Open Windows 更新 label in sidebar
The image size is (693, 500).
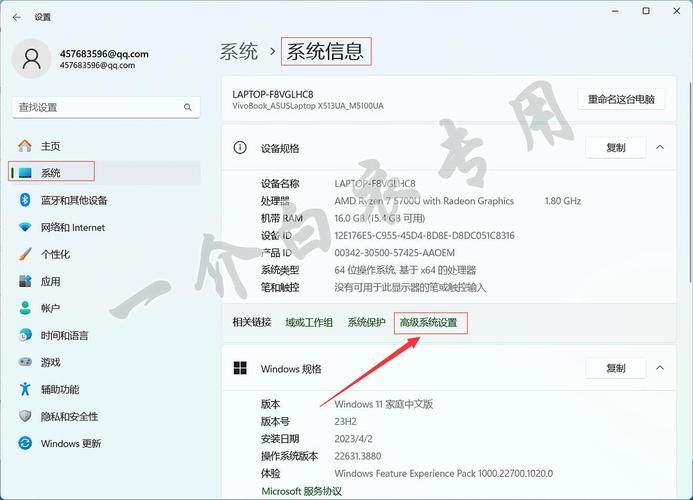[x=71, y=443]
